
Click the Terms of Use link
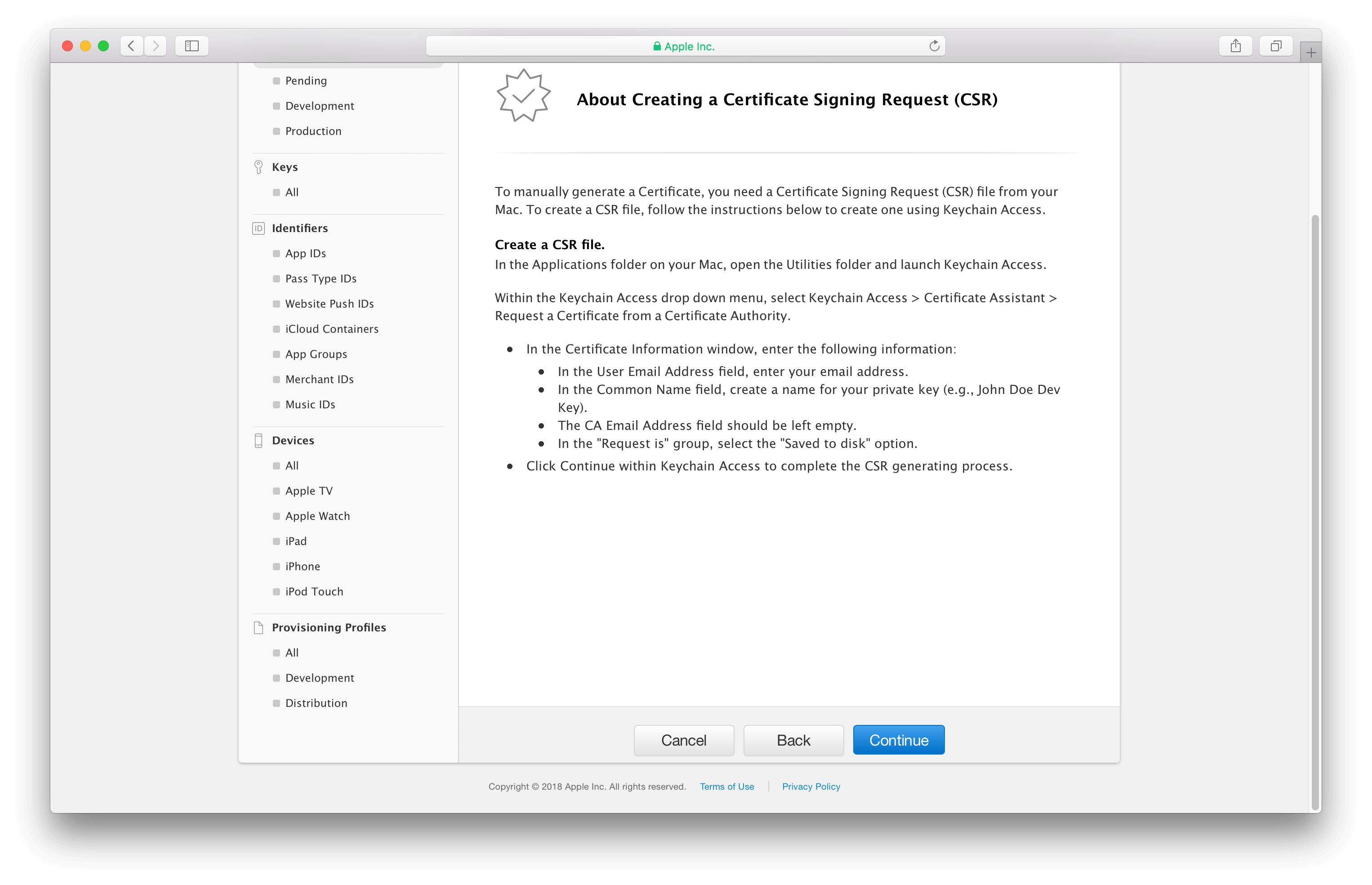pos(727,786)
